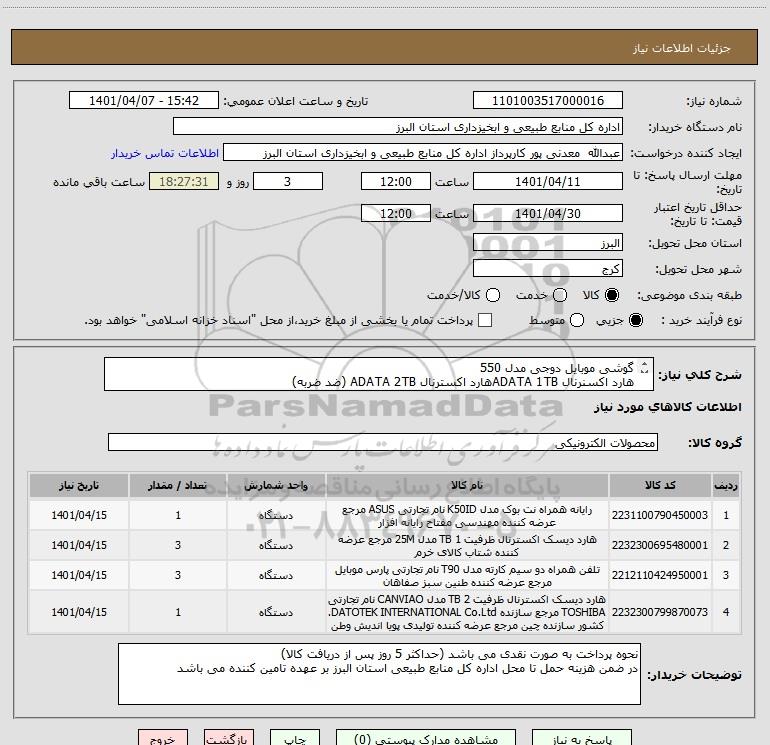
Task: Click the announcement date field 1401/04/07 - 15:42
Action: (x=144, y=101)
